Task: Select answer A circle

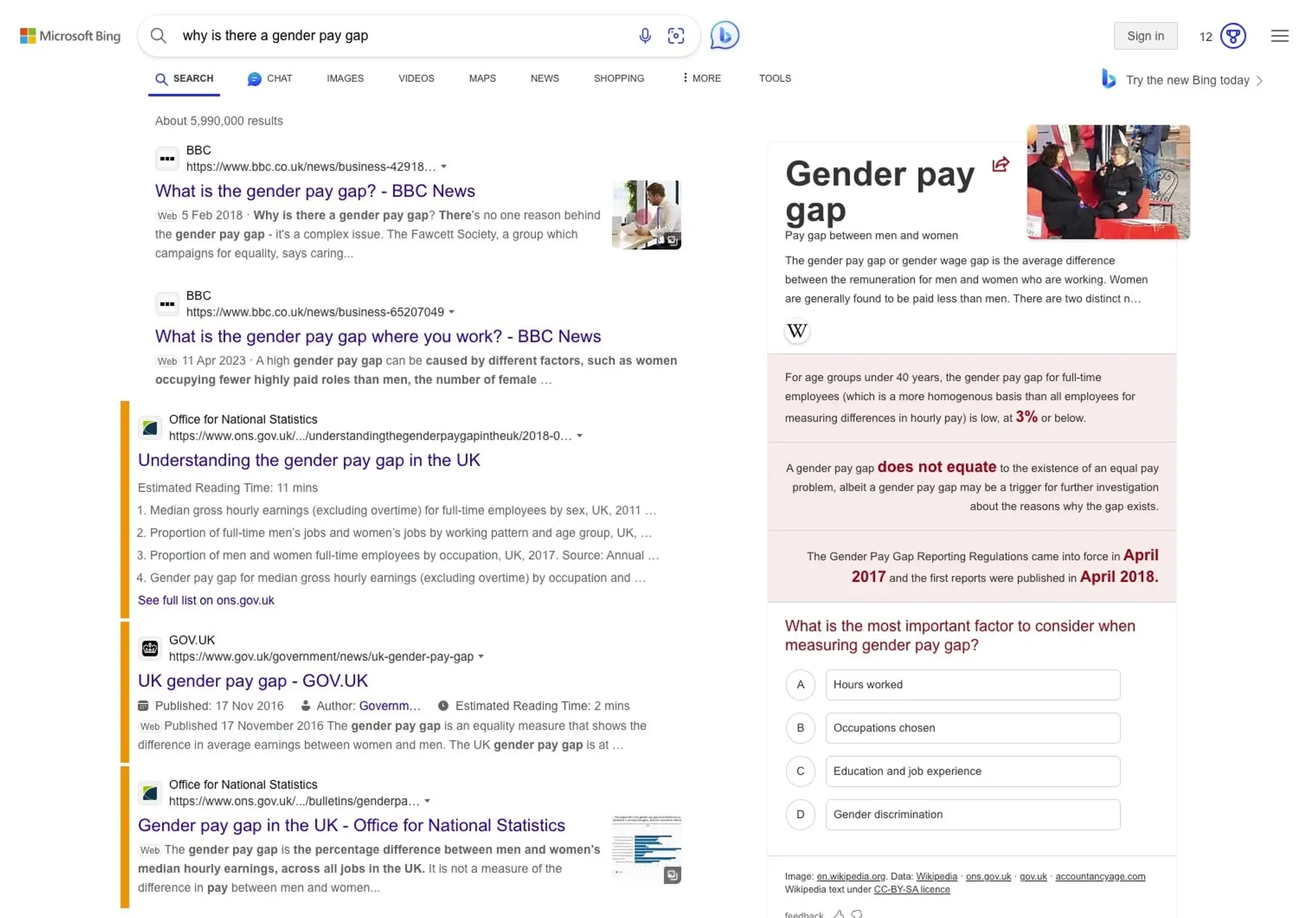Action: pyautogui.click(x=800, y=684)
